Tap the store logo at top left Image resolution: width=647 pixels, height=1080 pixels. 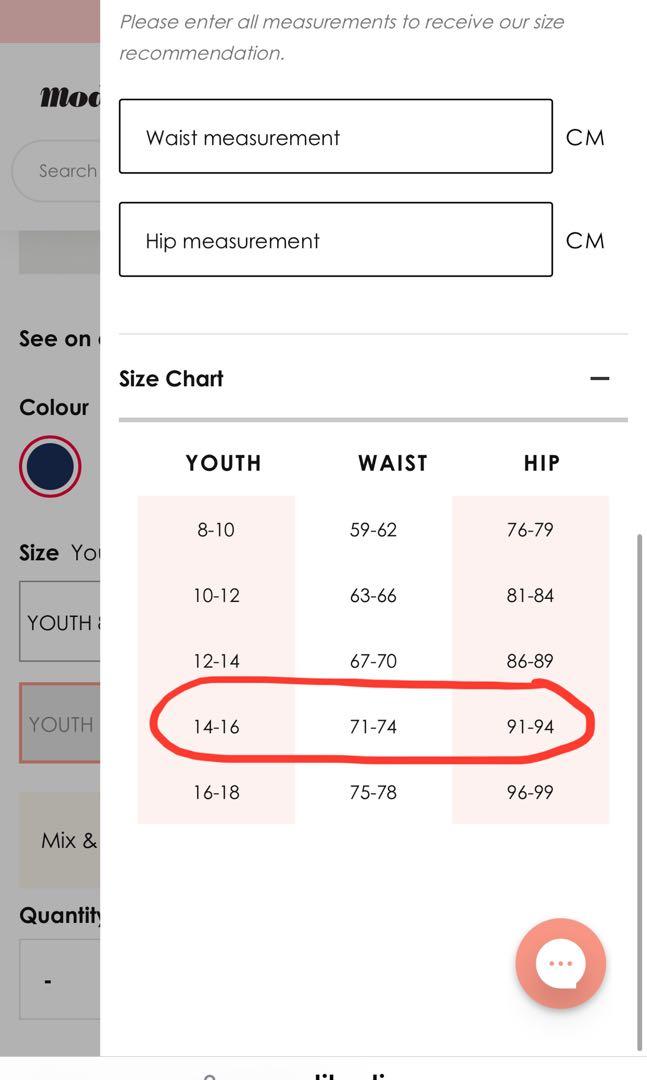click(68, 97)
